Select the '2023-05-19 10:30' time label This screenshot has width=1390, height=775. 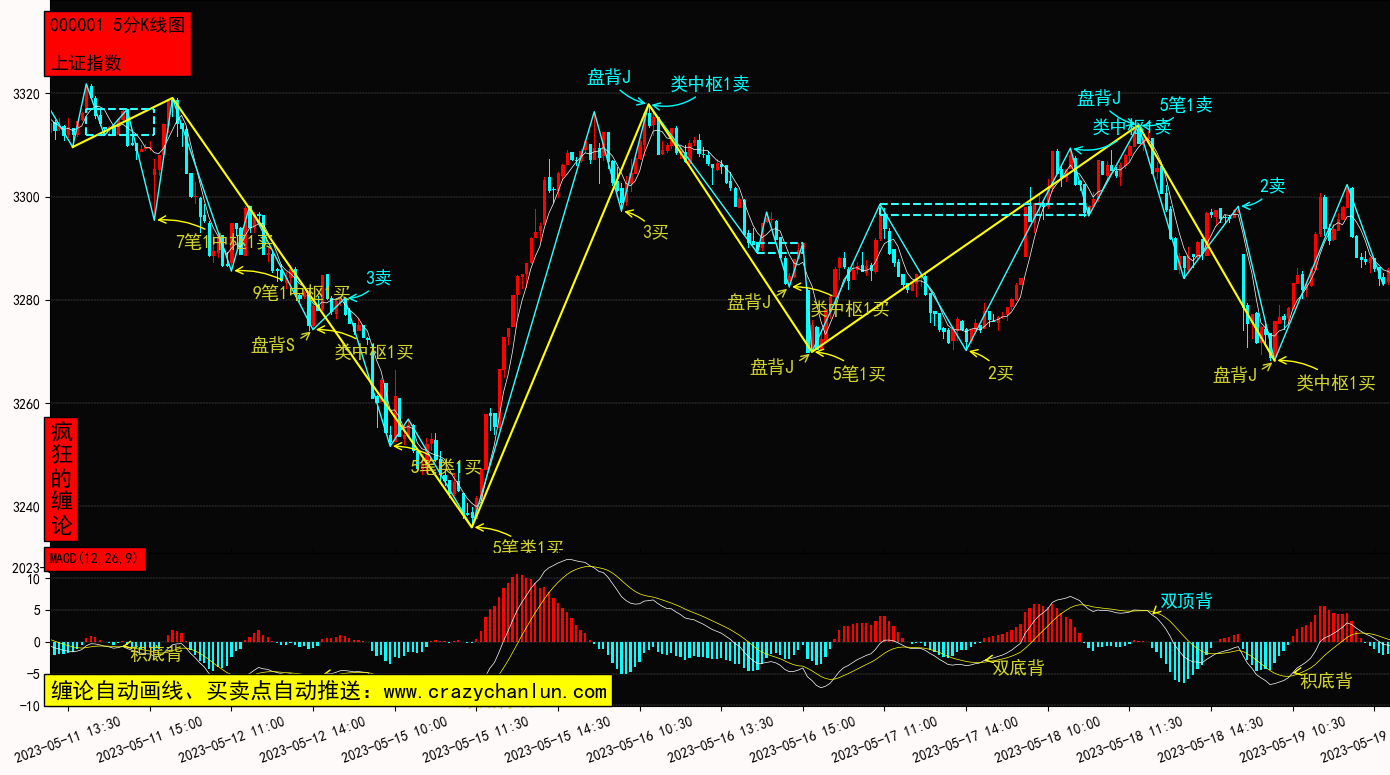(1293, 739)
